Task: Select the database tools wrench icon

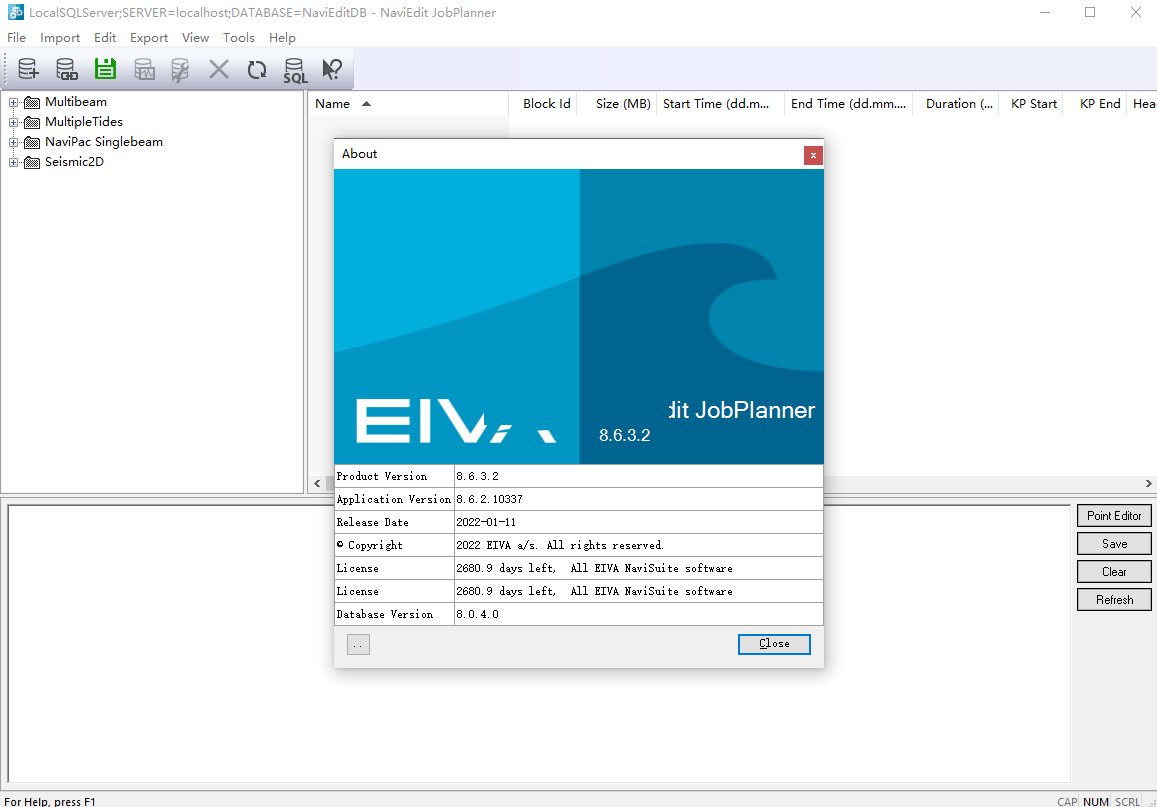Action: coord(181,68)
